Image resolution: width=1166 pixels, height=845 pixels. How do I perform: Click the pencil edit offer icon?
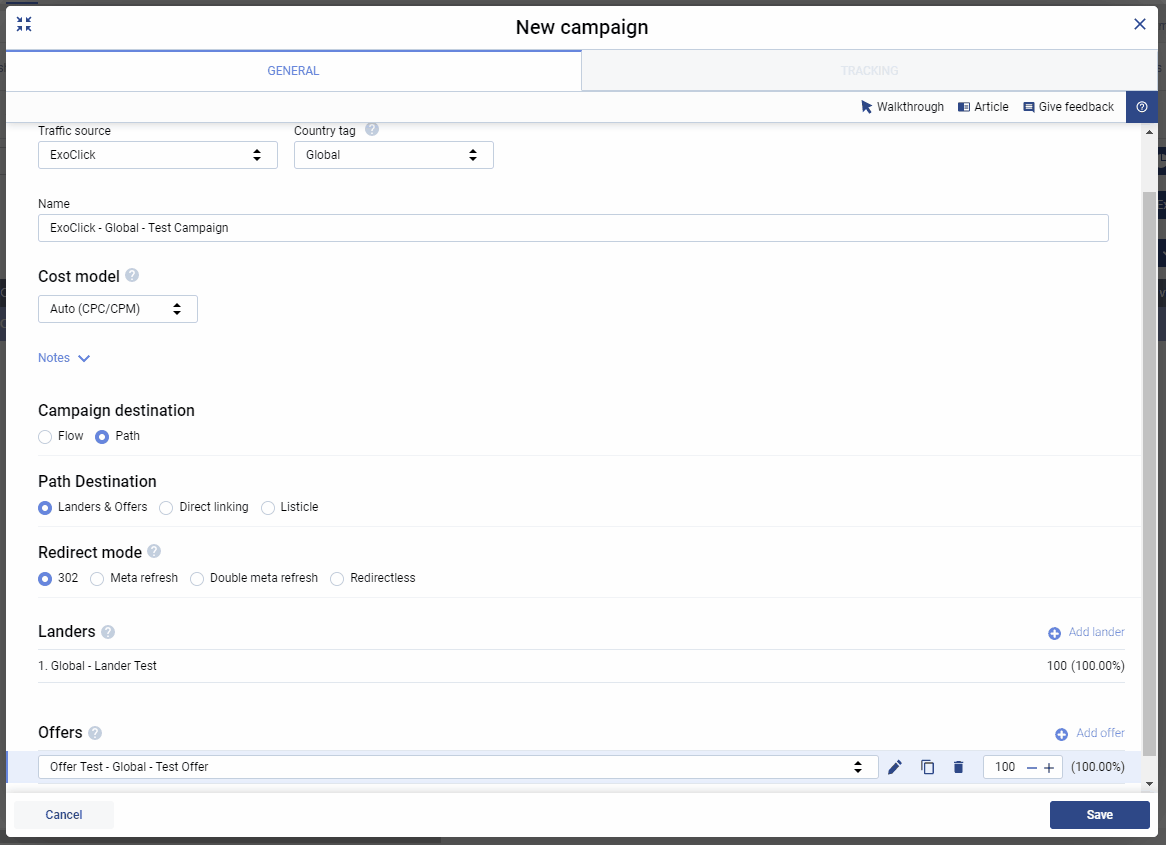pos(895,767)
